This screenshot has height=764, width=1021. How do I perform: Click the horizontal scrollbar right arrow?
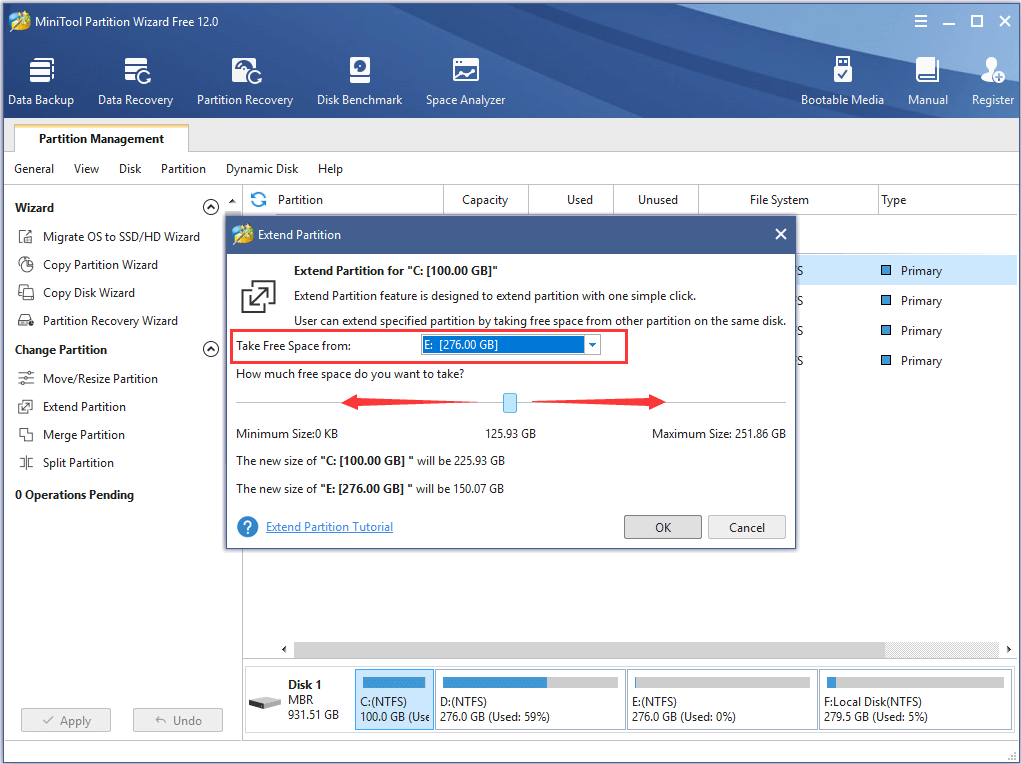1009,649
